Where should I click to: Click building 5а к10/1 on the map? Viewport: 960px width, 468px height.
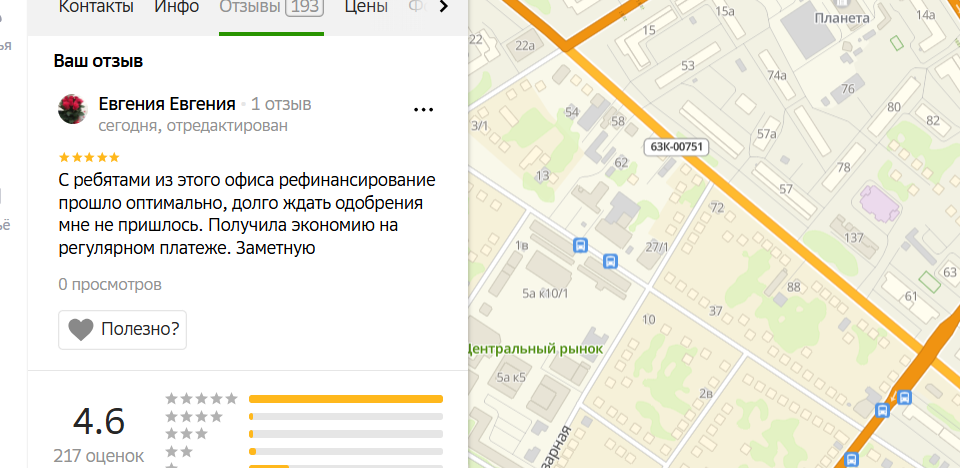click(545, 293)
